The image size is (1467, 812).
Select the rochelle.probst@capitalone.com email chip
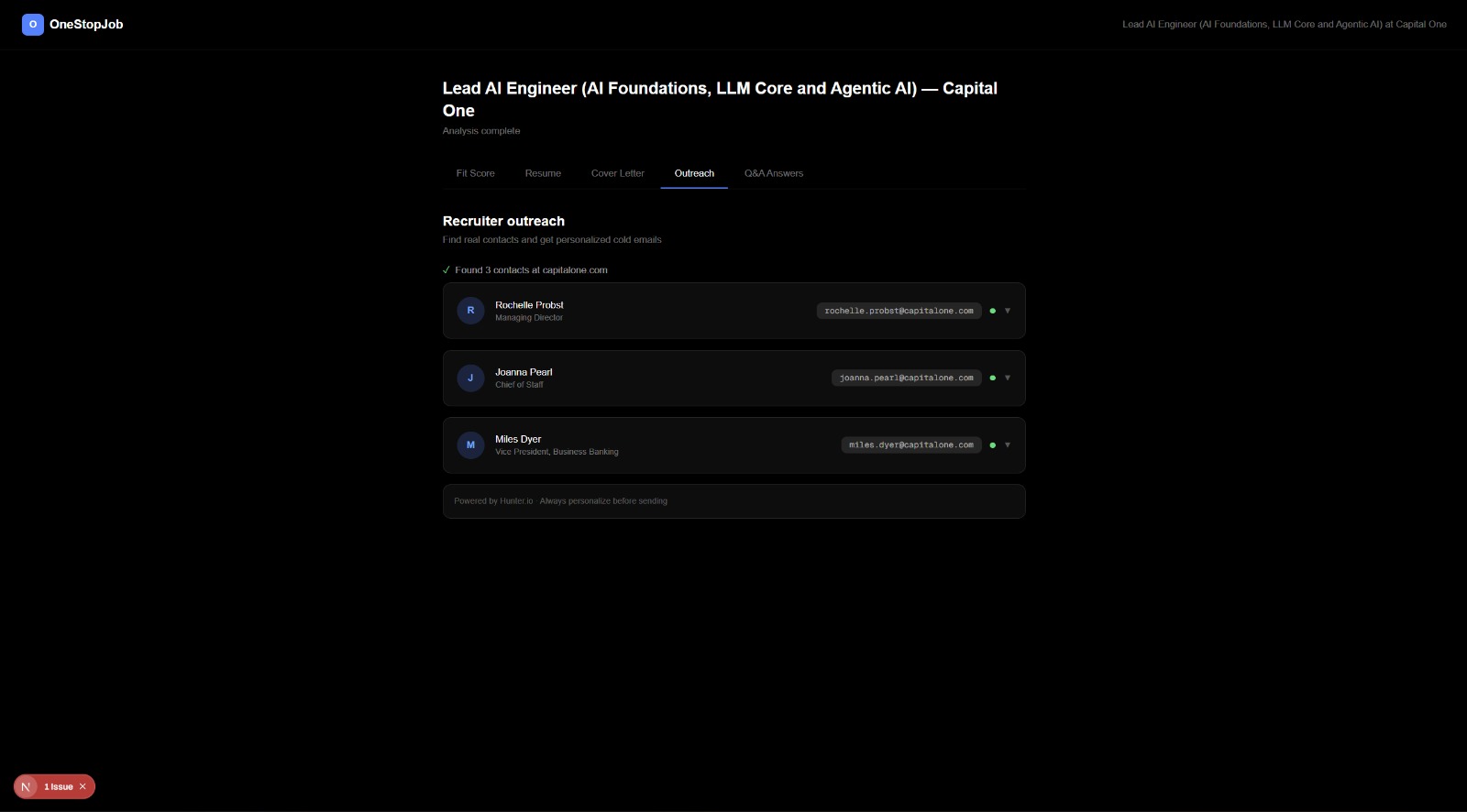(x=899, y=311)
